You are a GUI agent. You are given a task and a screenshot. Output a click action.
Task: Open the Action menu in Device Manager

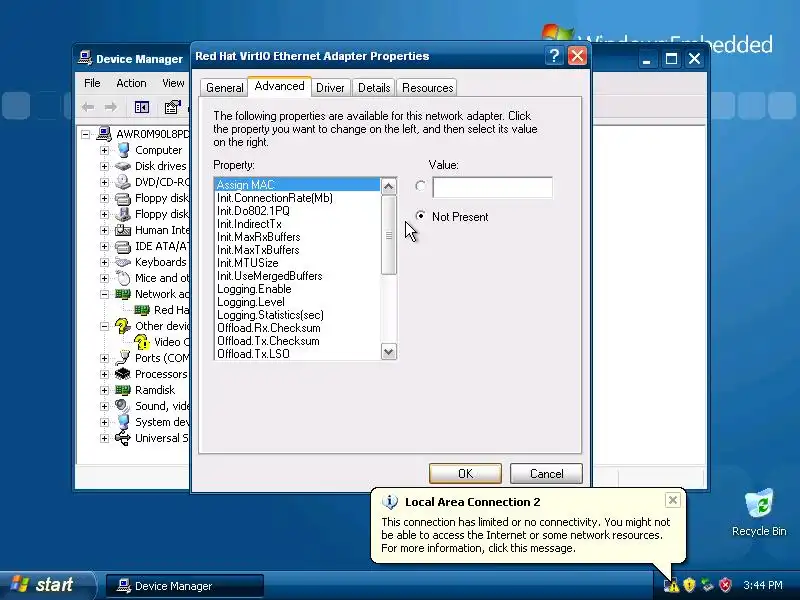pyautogui.click(x=131, y=83)
